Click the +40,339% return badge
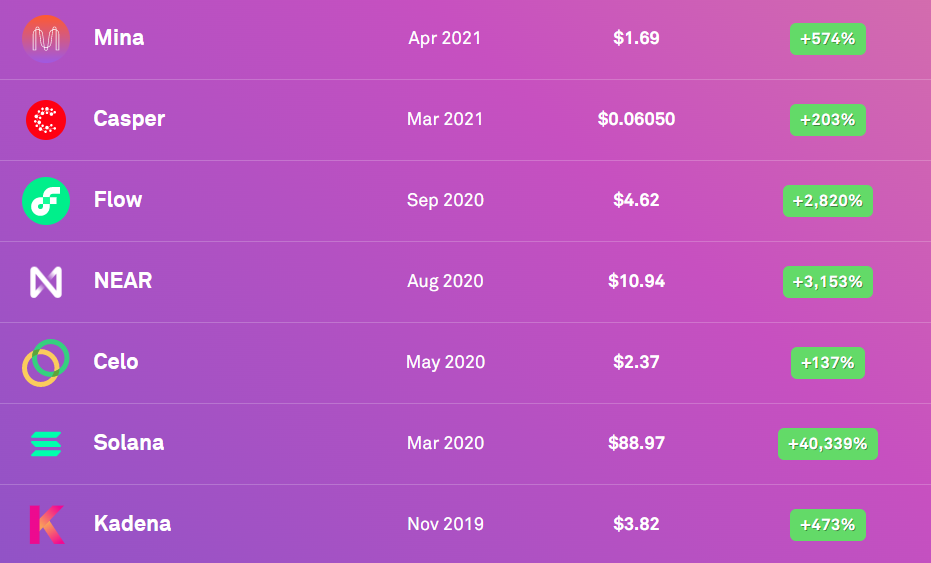This screenshot has width=931, height=563. (827, 443)
